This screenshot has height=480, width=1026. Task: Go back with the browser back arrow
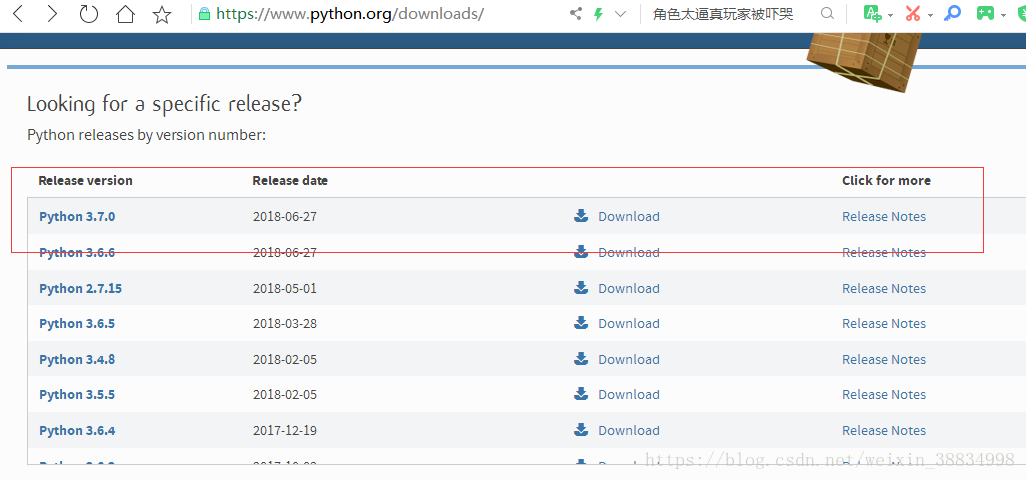pyautogui.click(x=18, y=14)
